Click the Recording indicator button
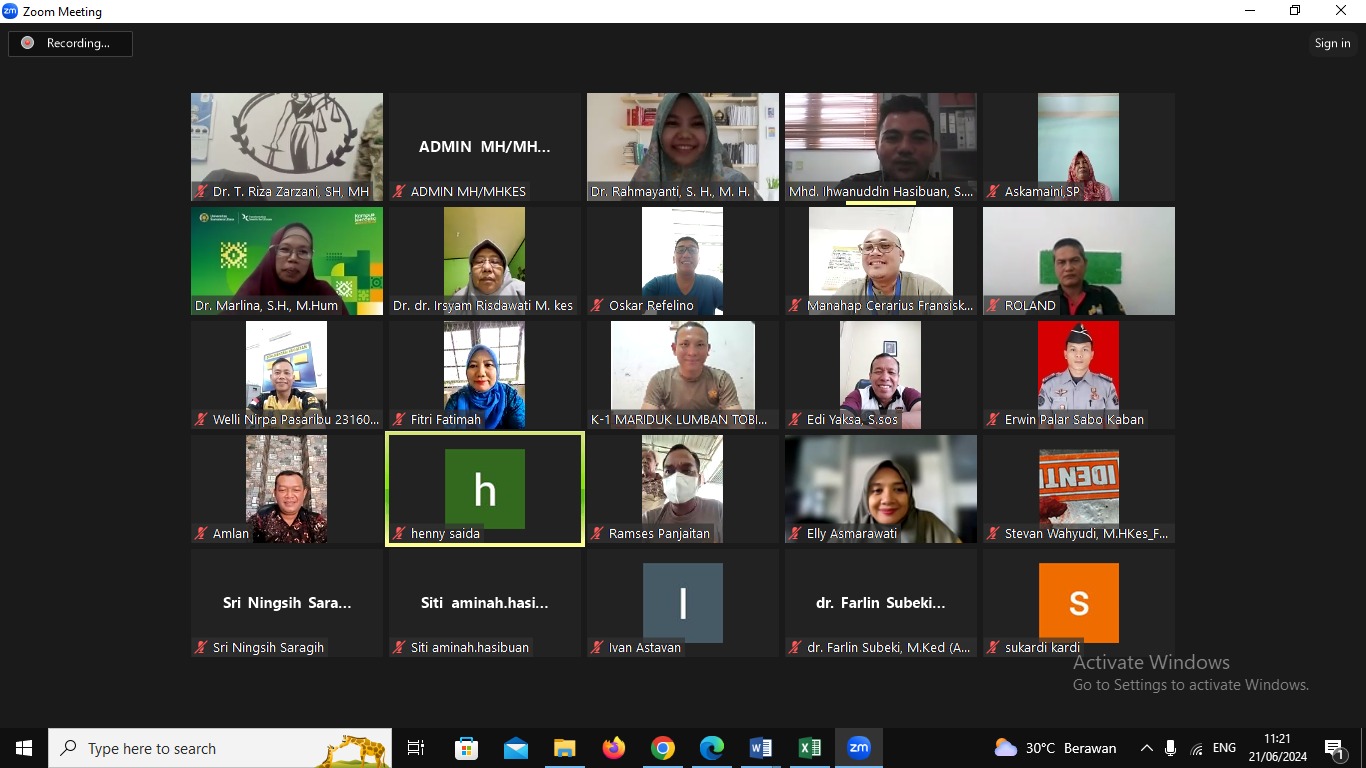 70,43
